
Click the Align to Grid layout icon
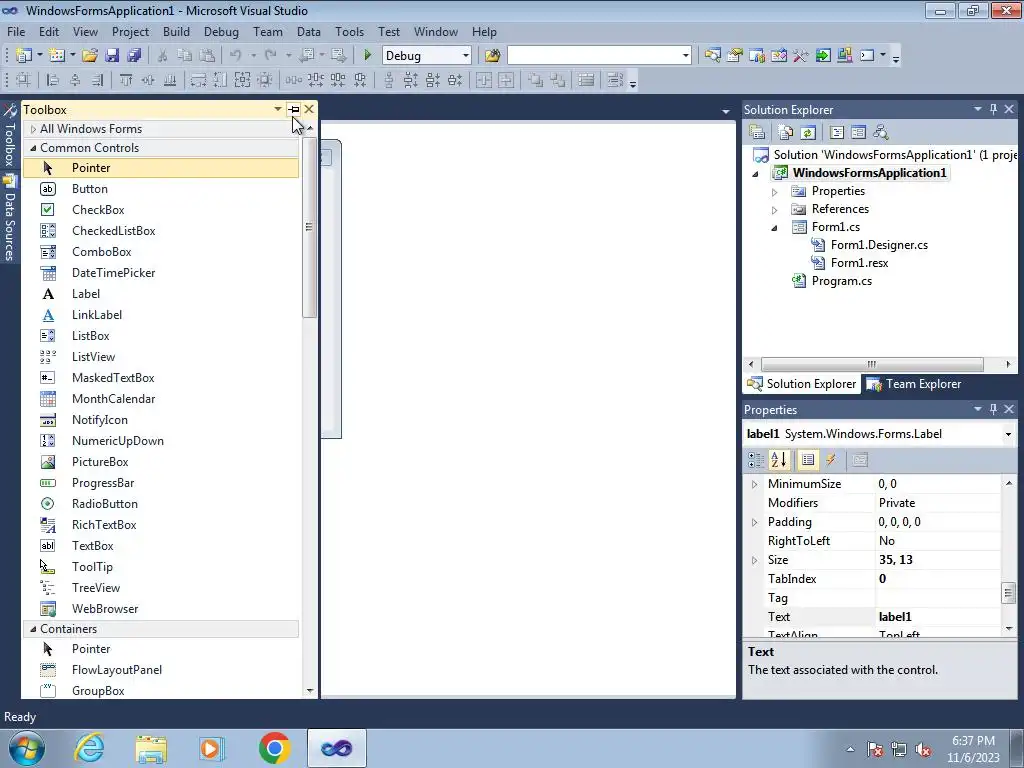[23, 80]
